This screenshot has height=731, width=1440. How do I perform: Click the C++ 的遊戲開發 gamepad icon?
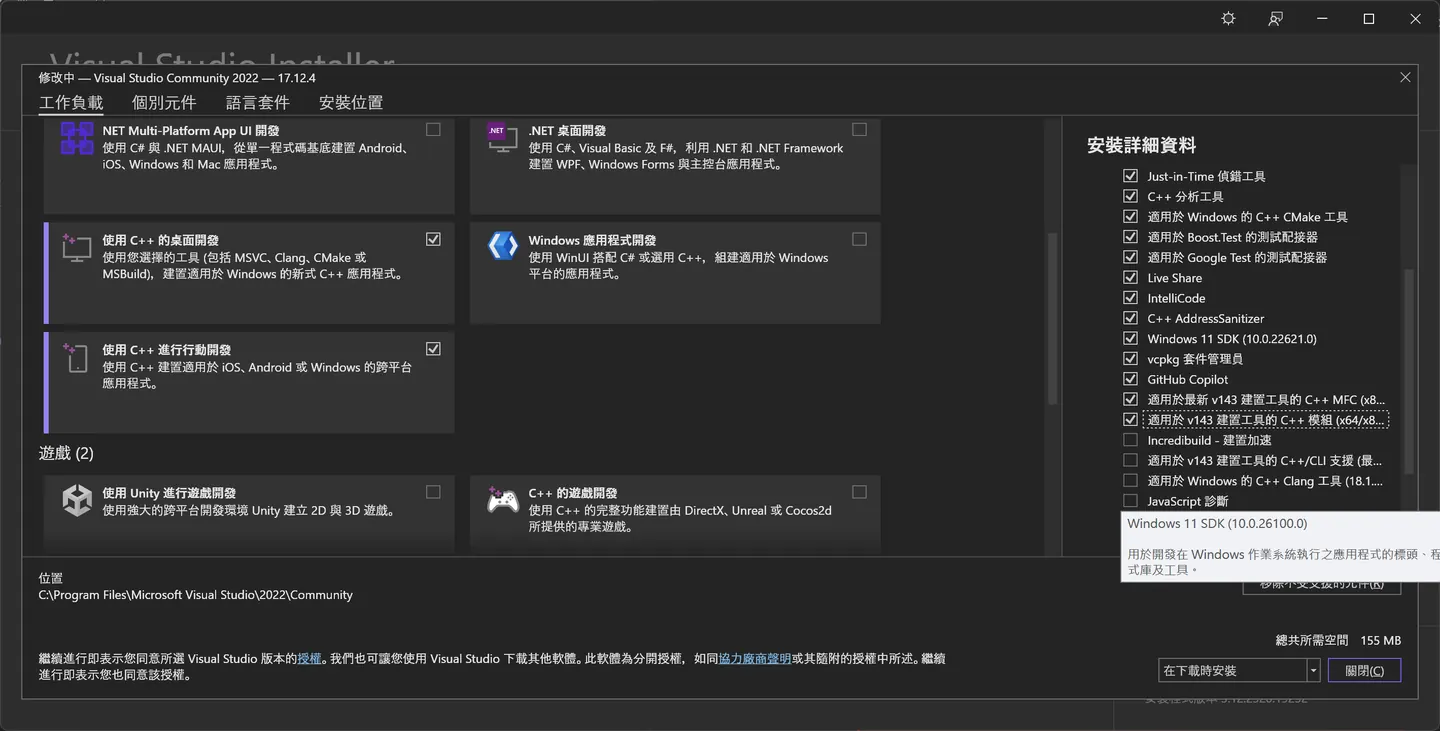pos(502,499)
